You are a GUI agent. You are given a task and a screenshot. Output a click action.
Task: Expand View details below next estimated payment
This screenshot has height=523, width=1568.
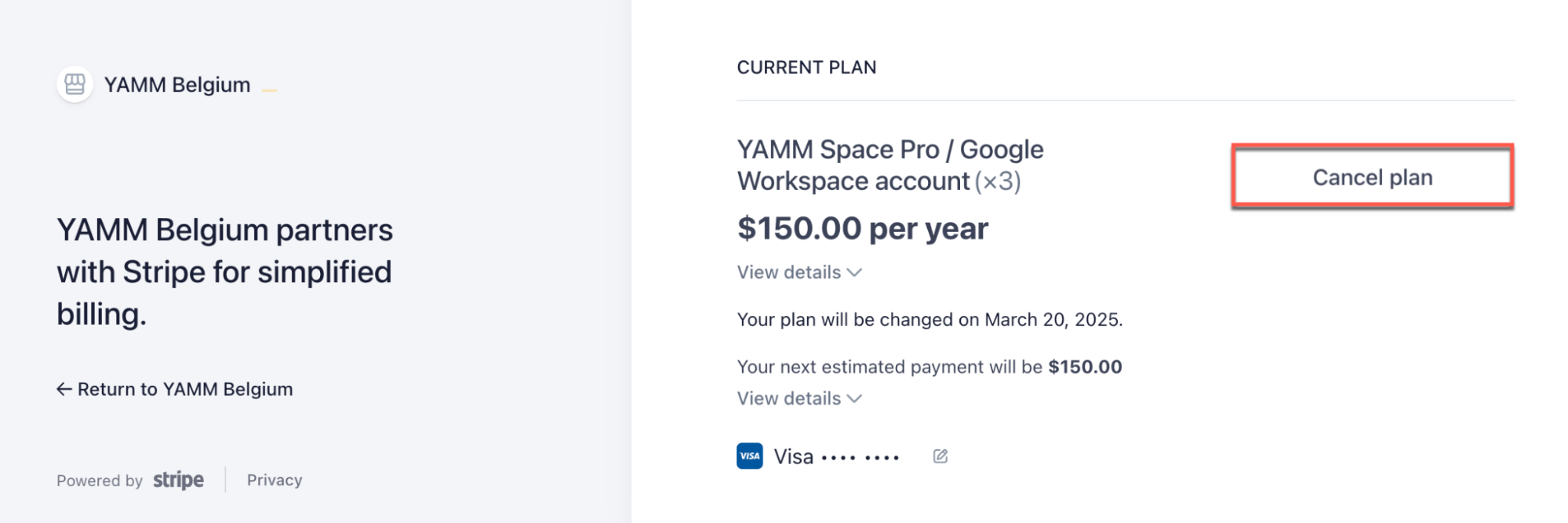tap(799, 398)
